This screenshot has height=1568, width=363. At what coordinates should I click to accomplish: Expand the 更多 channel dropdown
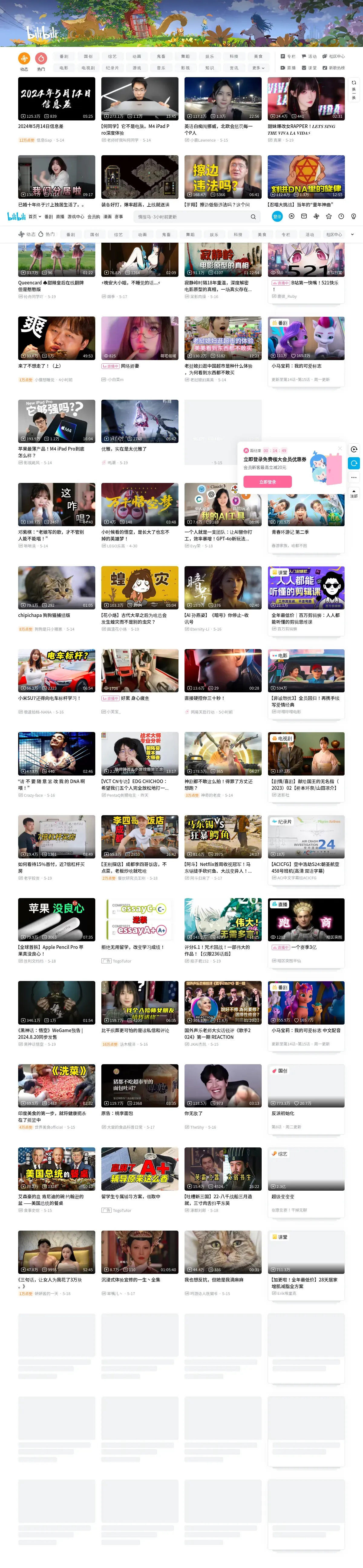pos(258,68)
